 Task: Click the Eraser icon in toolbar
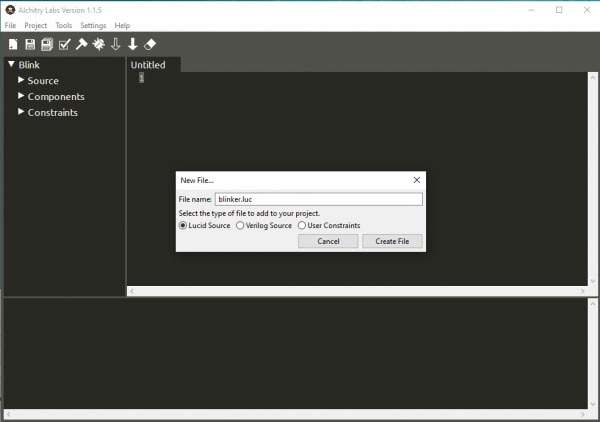click(150, 44)
